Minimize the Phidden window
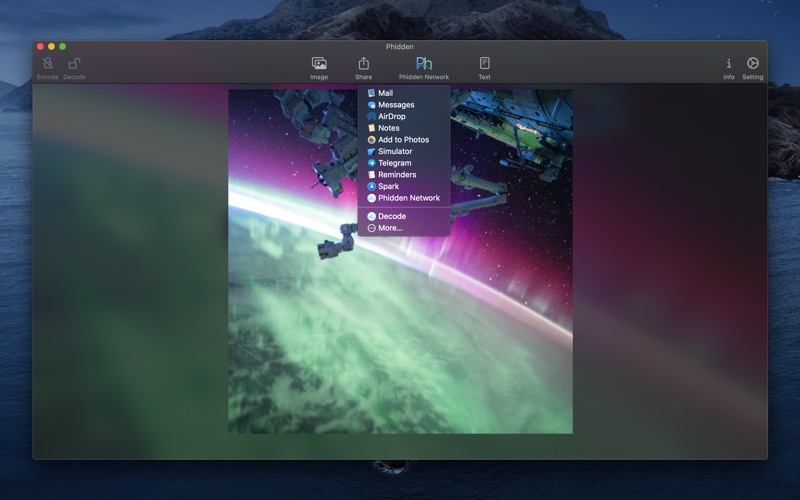Image resolution: width=800 pixels, height=500 pixels. (x=52, y=46)
